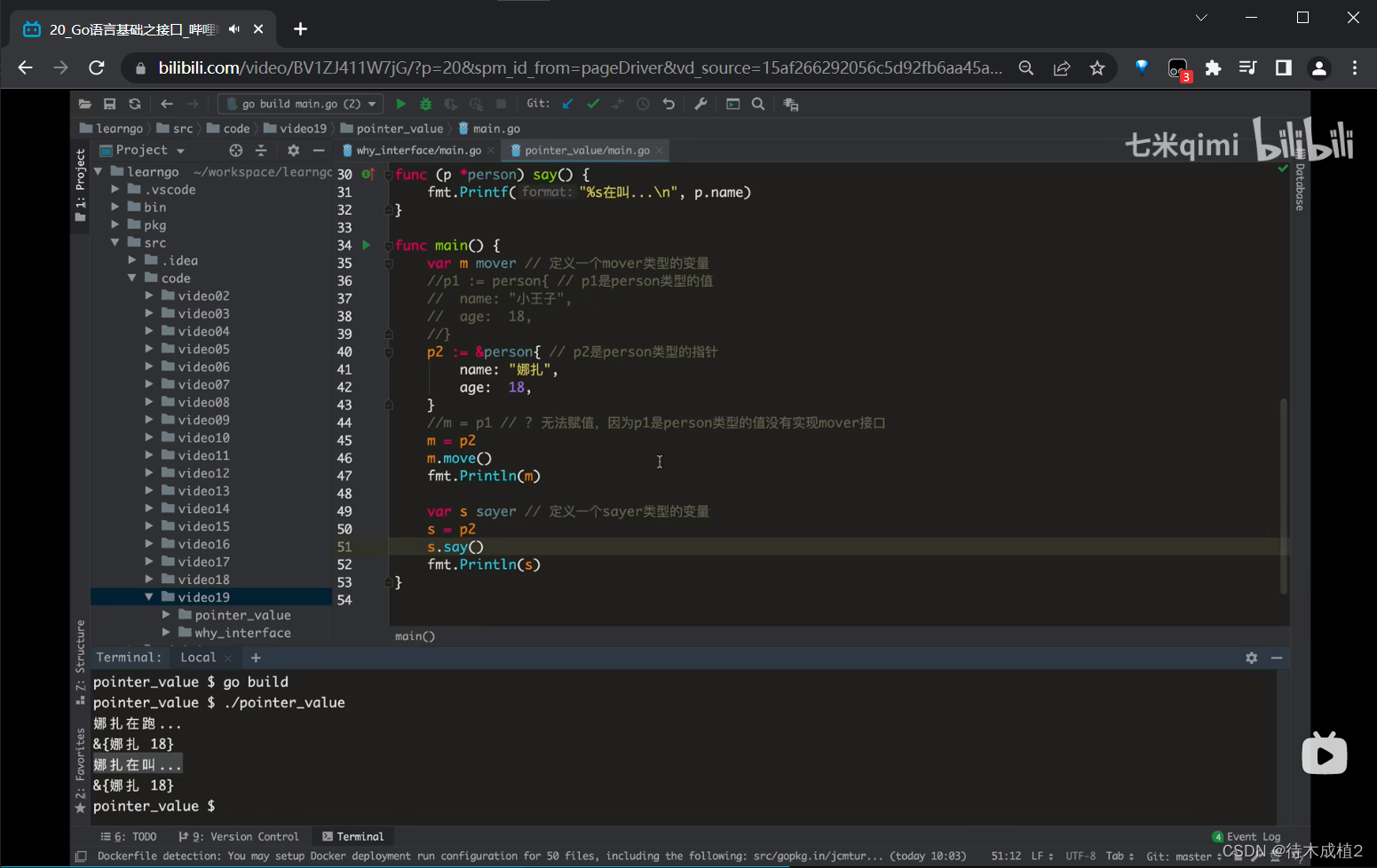1377x868 pixels.
Task: Click the gutter run arrow beside func main
Action: pos(366,245)
